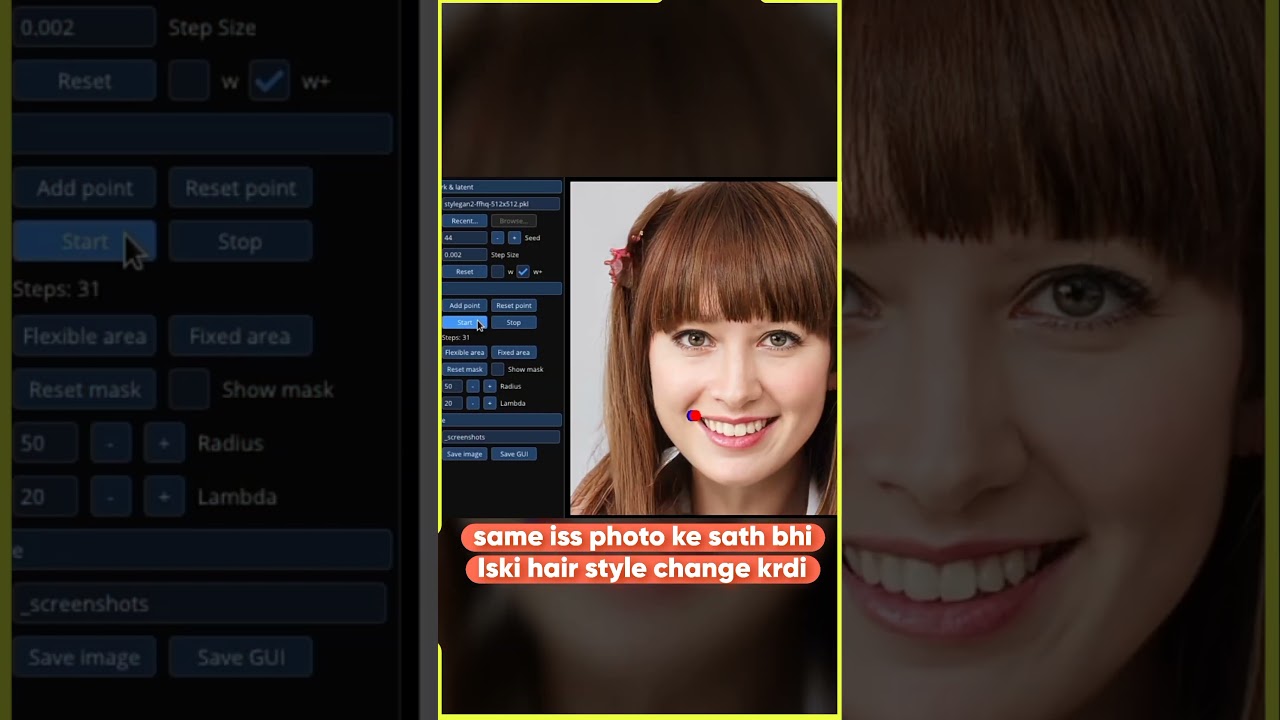Increase the Seed value with plus button

pos(514,238)
